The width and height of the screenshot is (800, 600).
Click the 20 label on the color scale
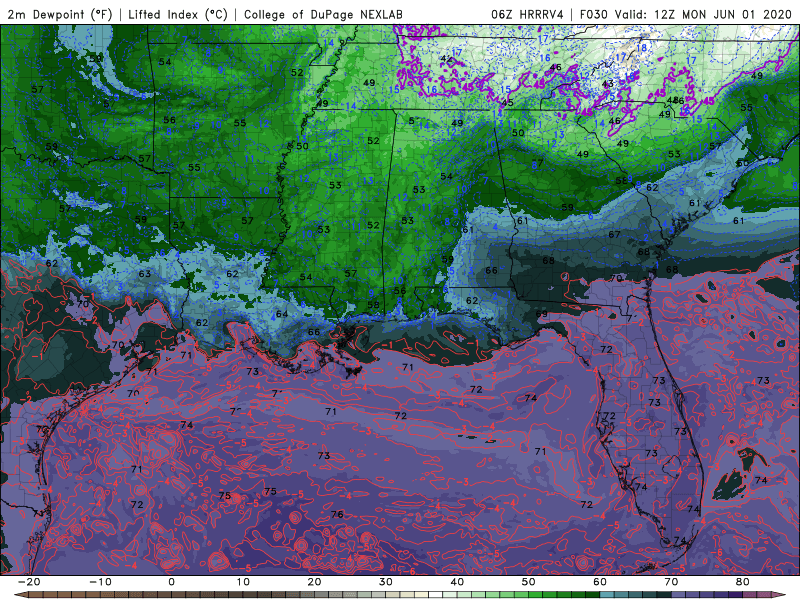click(x=314, y=582)
